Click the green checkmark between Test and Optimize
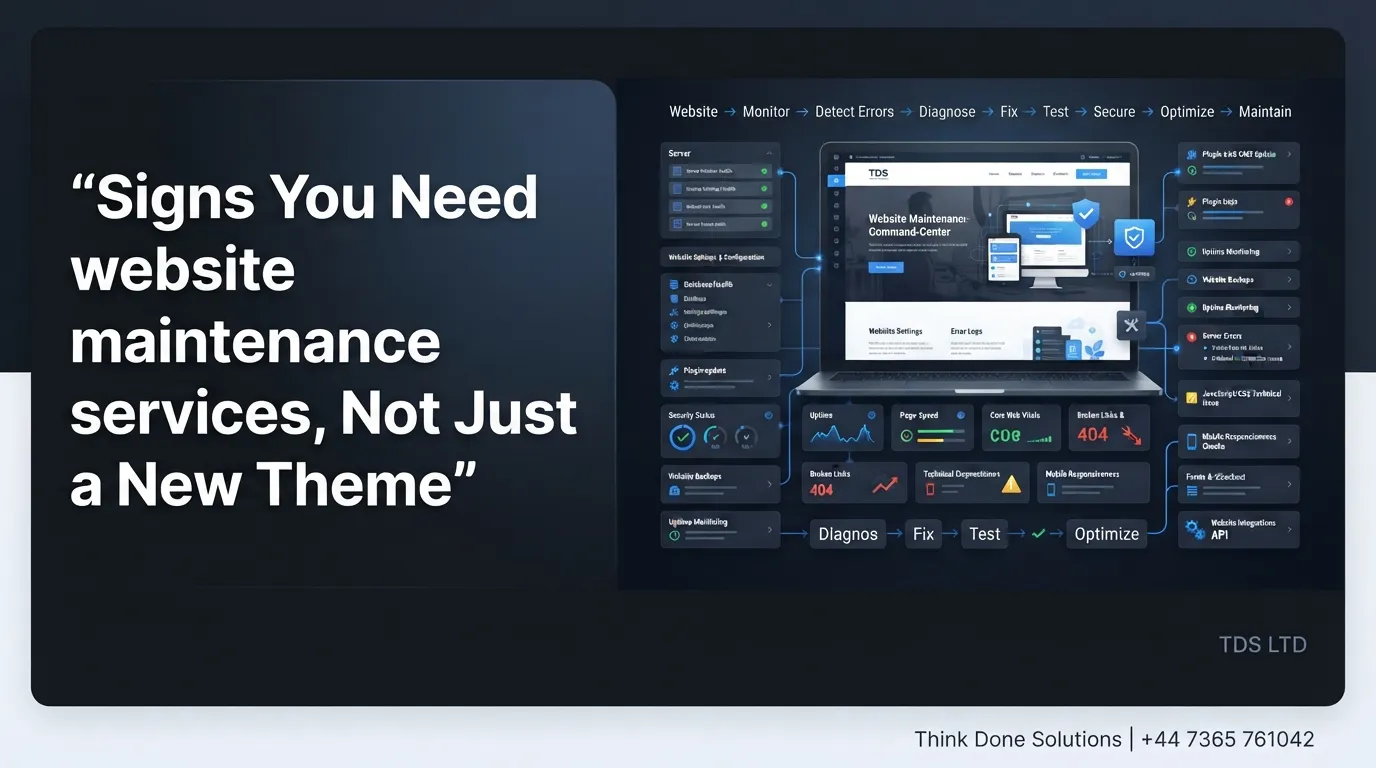The height and width of the screenshot is (768, 1376). tap(1038, 534)
